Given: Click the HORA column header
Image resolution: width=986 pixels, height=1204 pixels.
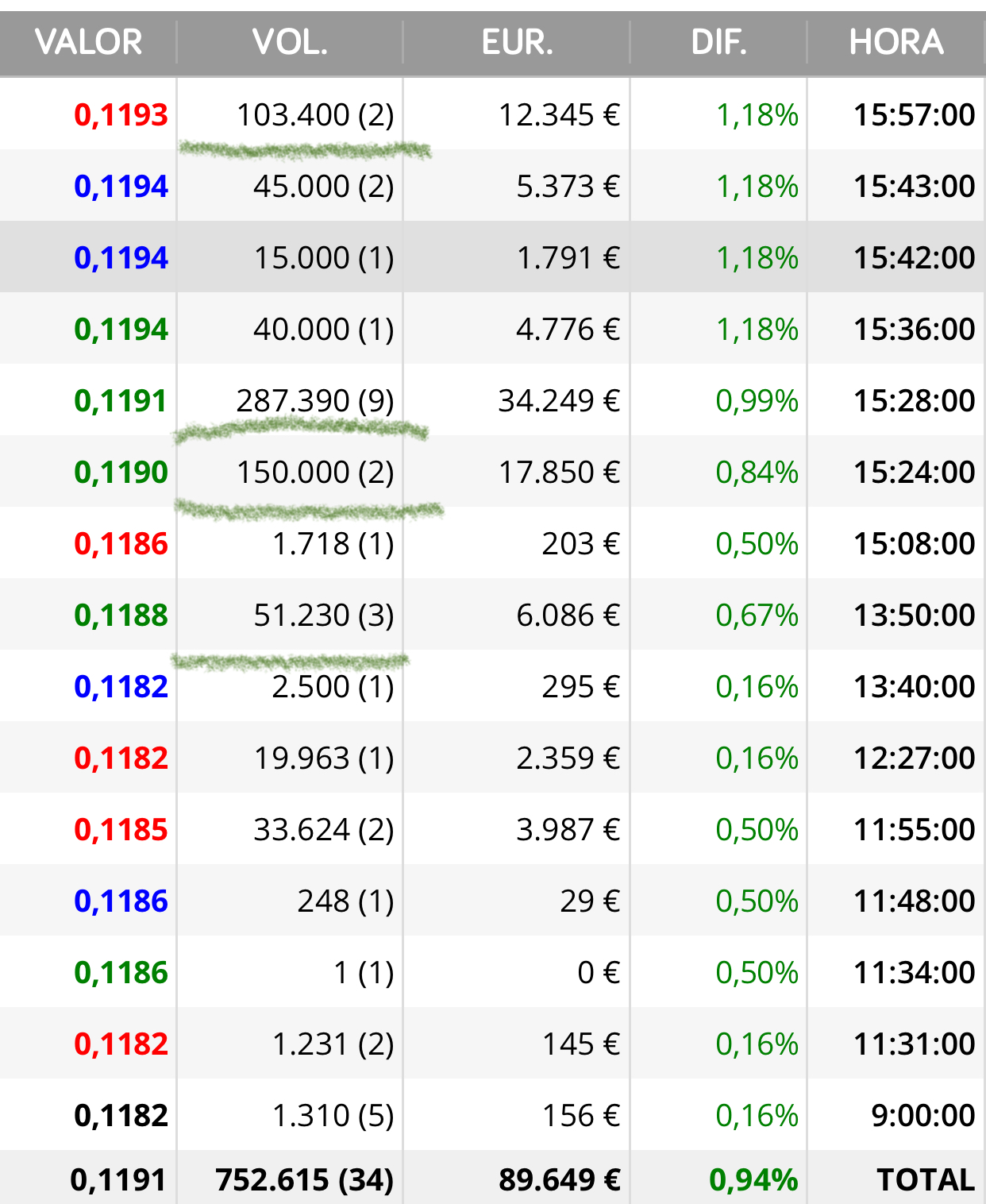Looking at the screenshot, I should click(896, 42).
